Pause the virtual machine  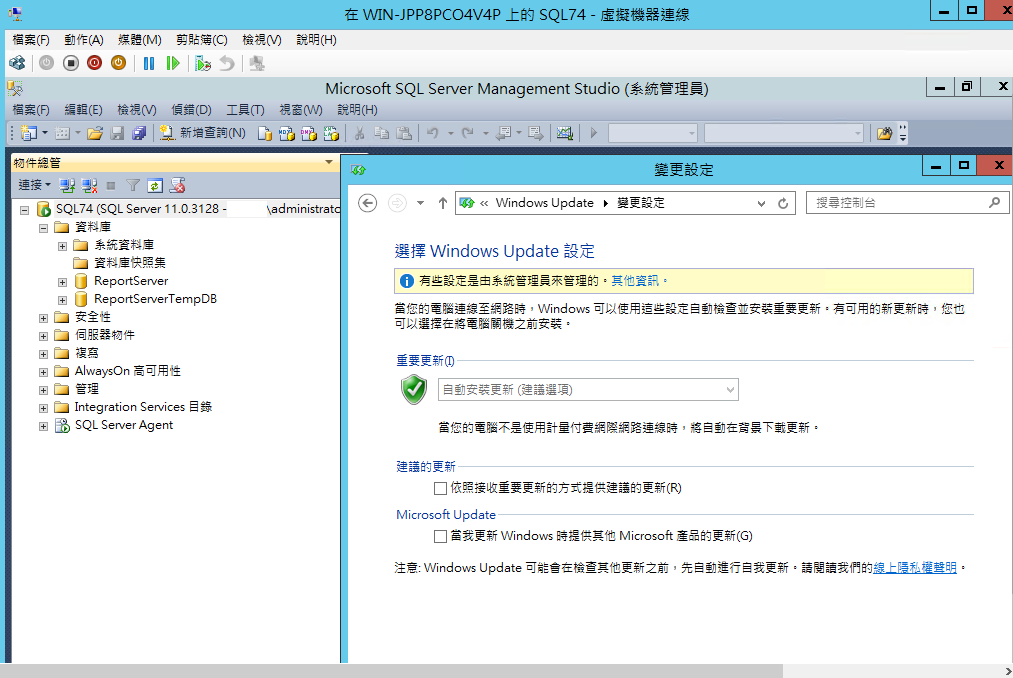[x=149, y=63]
